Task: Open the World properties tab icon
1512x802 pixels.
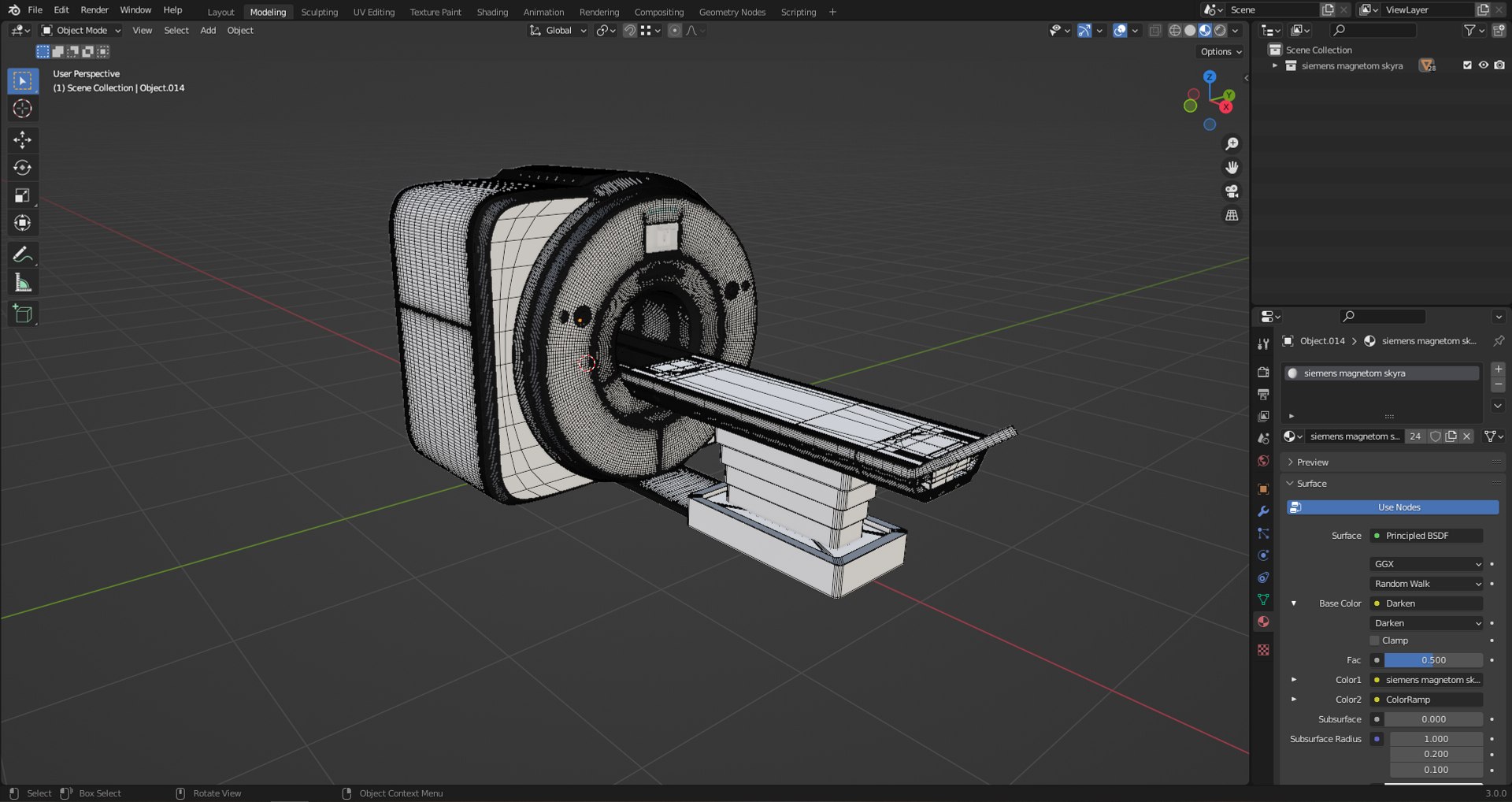Action: (1263, 461)
